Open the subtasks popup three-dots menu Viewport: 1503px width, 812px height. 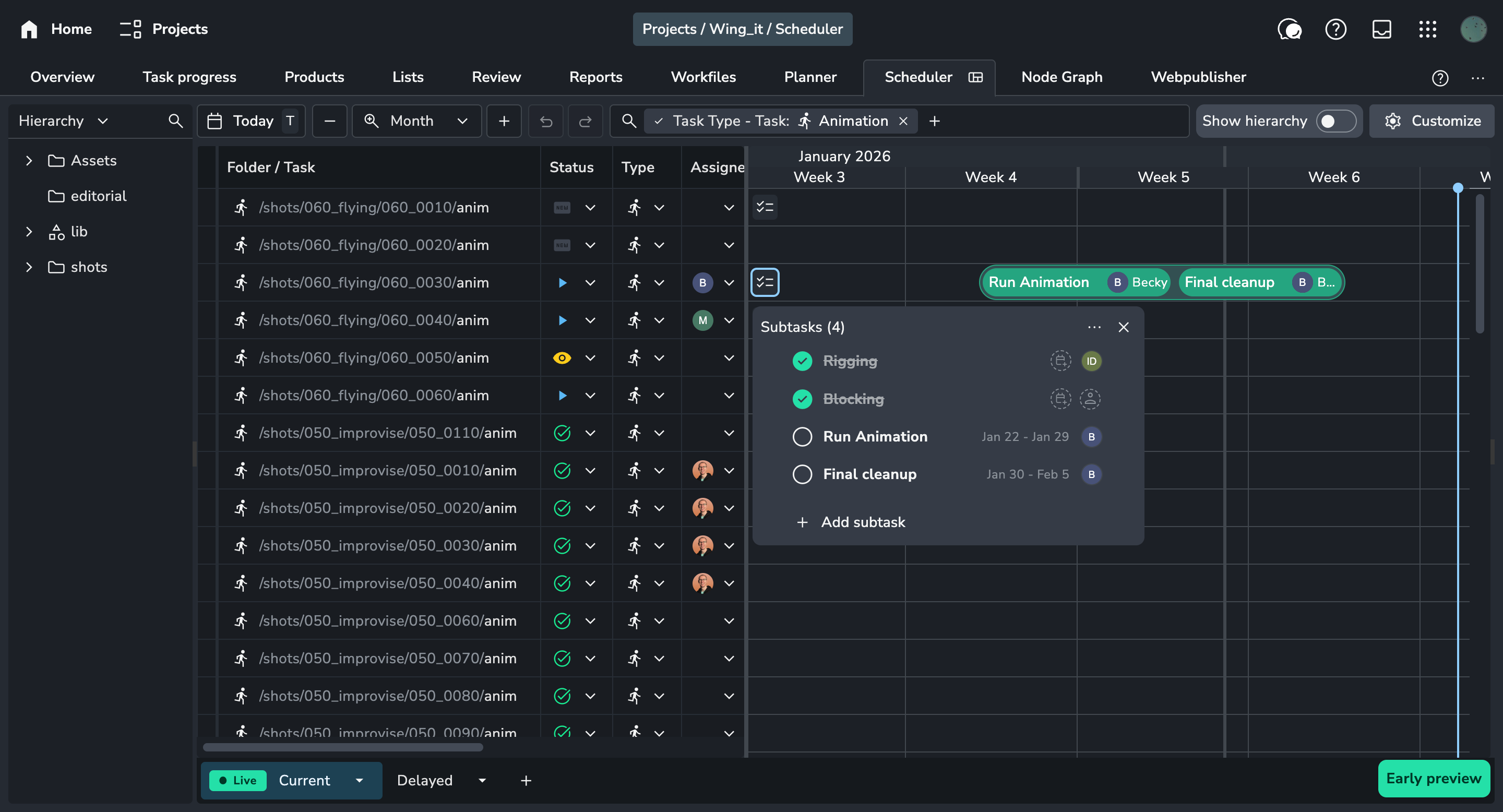click(1094, 327)
